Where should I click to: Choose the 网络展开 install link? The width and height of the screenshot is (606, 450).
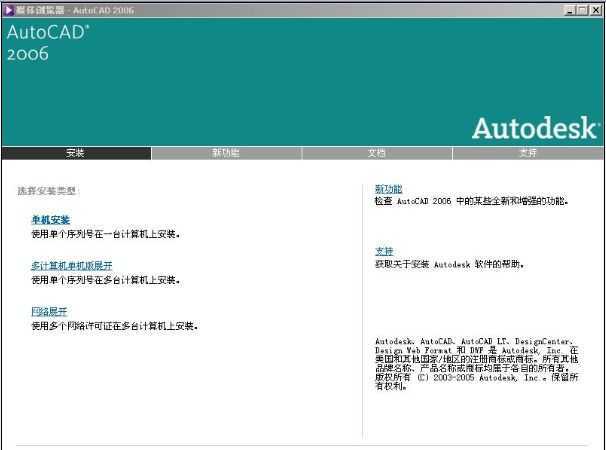tap(49, 312)
